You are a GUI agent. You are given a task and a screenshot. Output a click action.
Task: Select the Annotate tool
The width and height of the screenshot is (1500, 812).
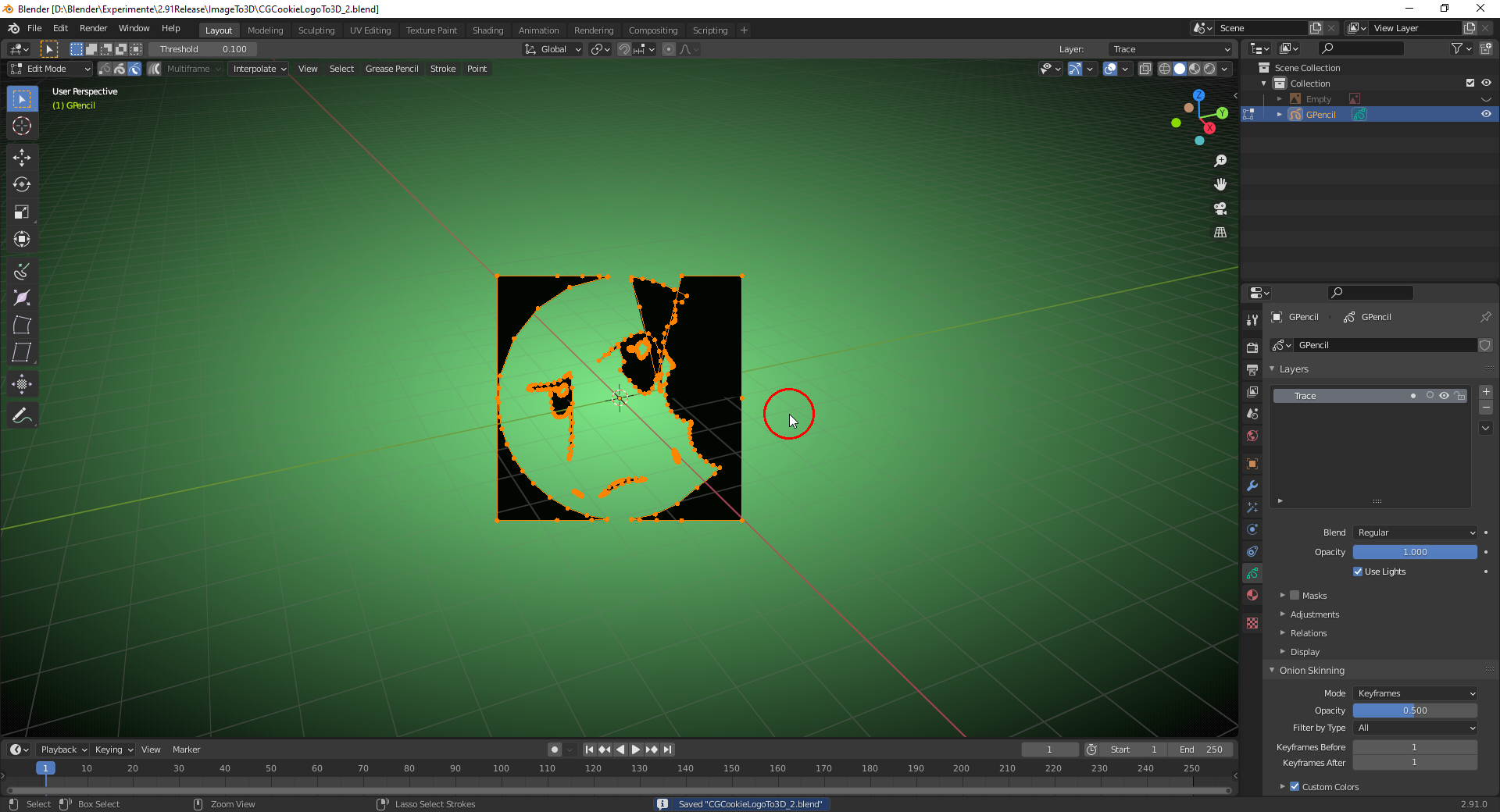pyautogui.click(x=22, y=415)
